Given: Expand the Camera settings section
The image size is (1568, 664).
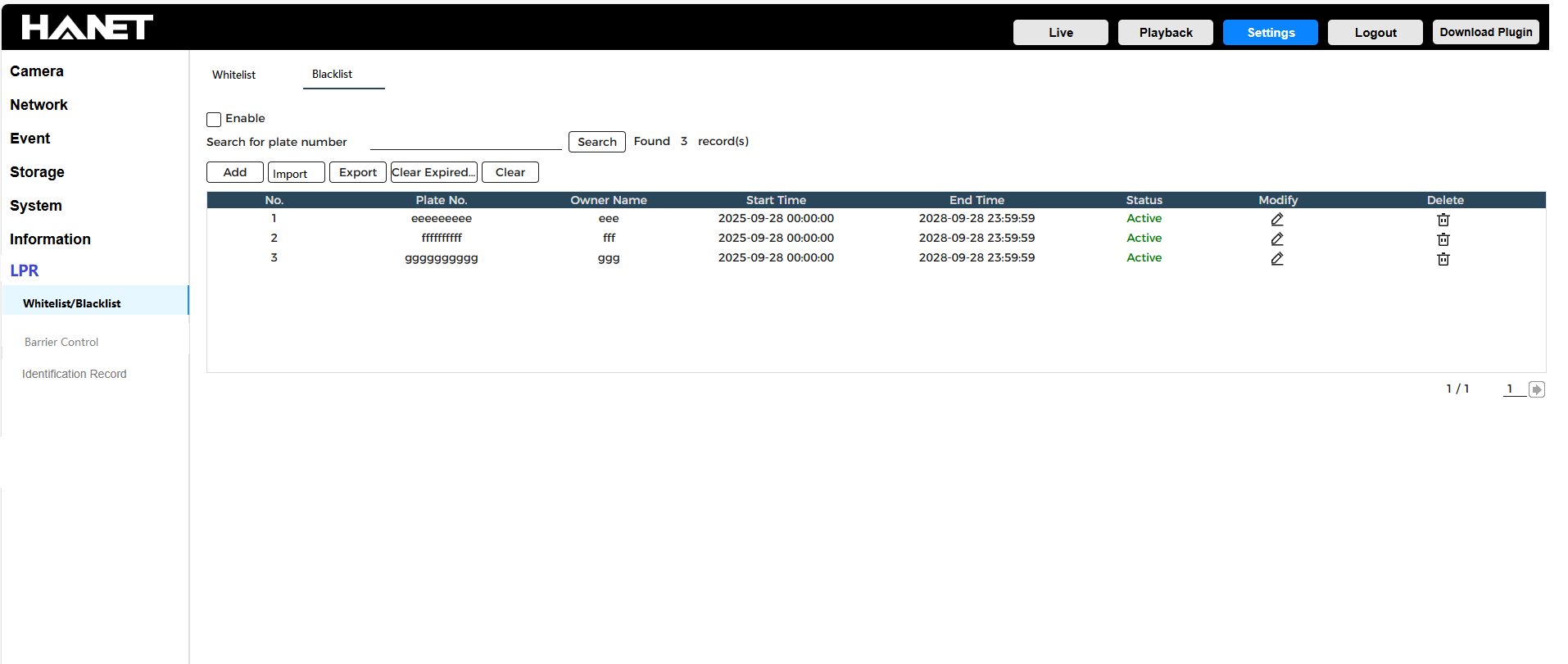Looking at the screenshot, I should [x=37, y=71].
